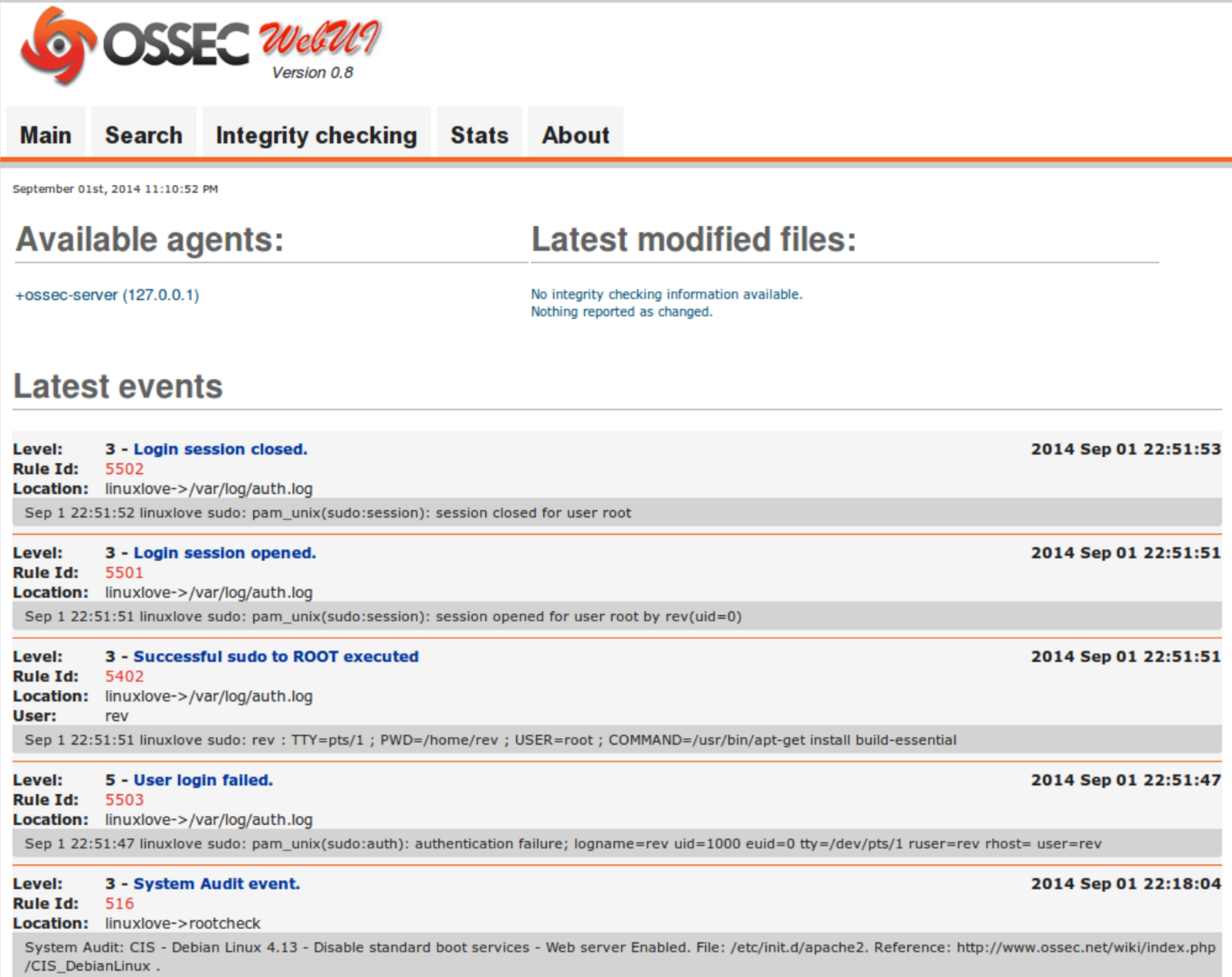Open the 'System Audit event.' link
The width and height of the screenshot is (1232, 977).
coord(217,884)
